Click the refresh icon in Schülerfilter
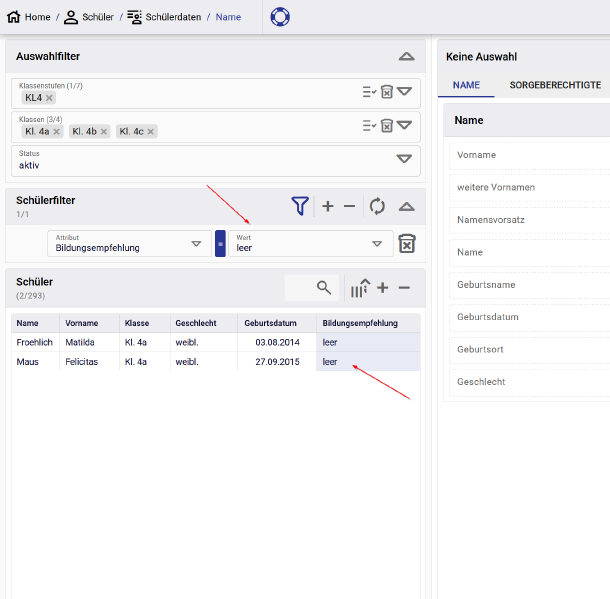Viewport: 610px width, 599px height. [x=377, y=206]
